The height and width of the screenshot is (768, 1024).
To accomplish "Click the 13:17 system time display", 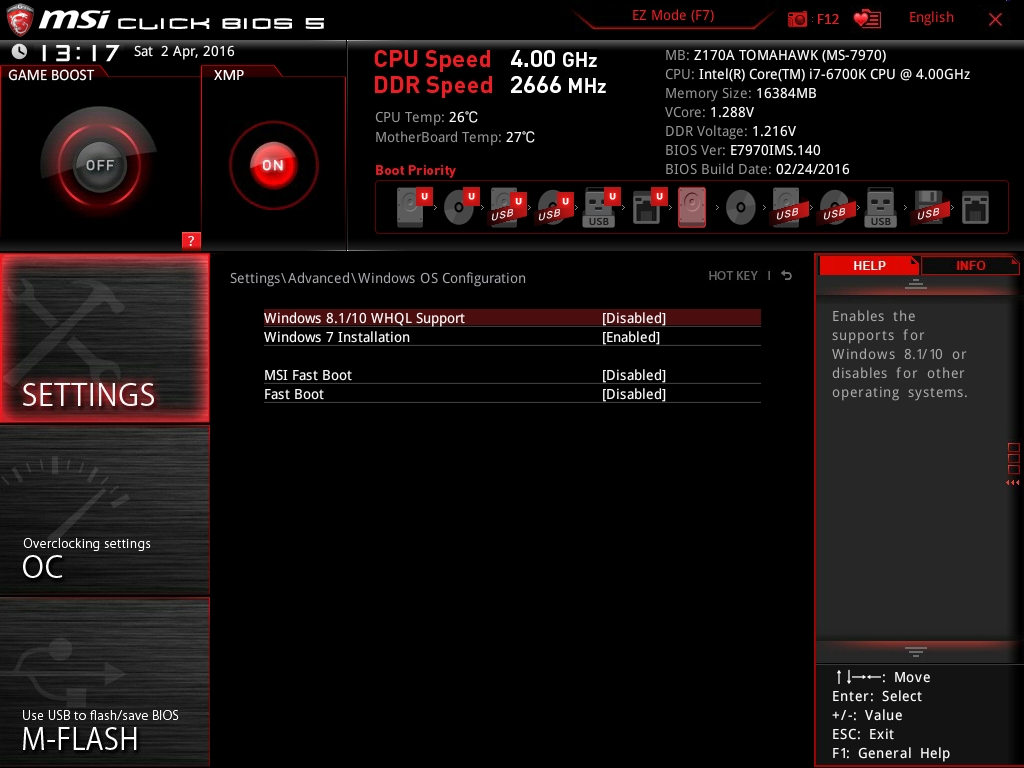I will point(80,52).
